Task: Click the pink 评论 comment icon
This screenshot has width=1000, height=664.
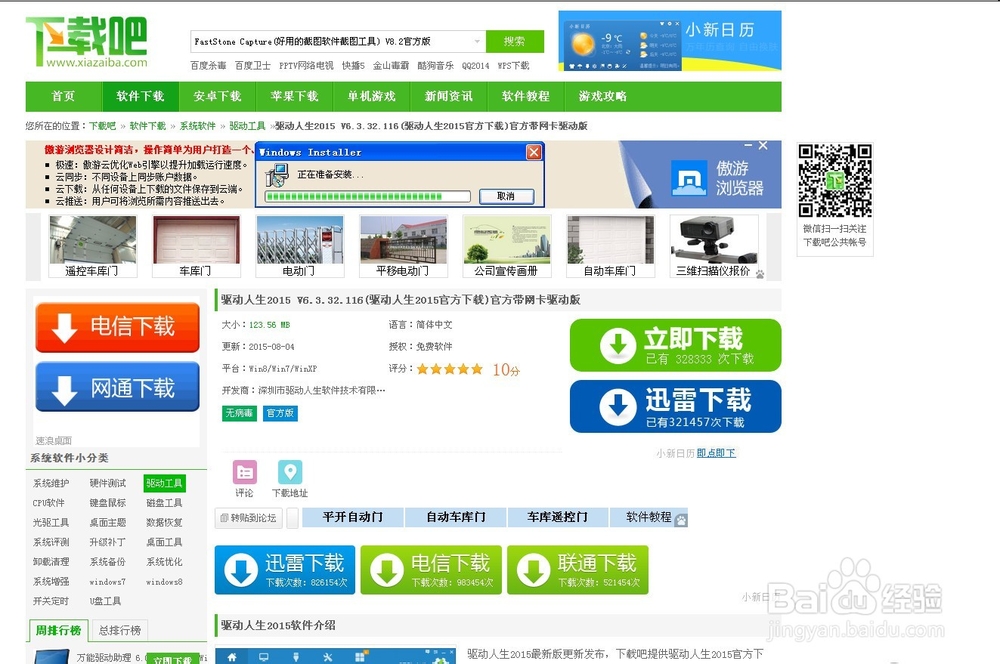Action: pos(245,472)
